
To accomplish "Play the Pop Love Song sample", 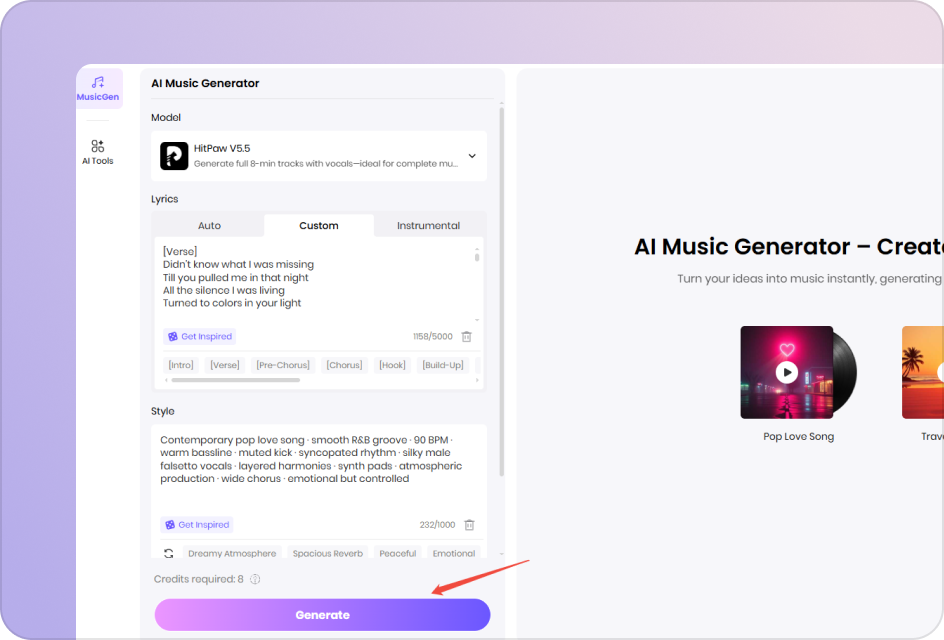I will pyautogui.click(x=788, y=372).
